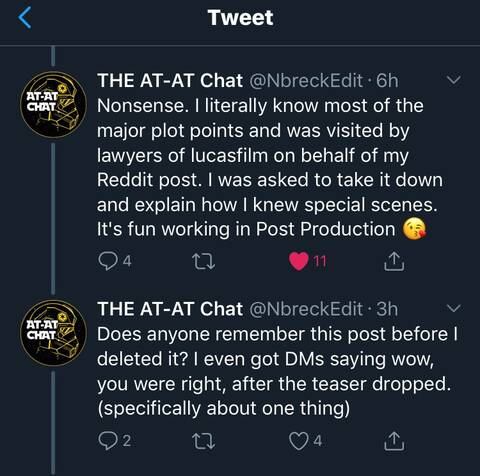This screenshot has width=480, height=476.
Task: Tap THE AT-AT Chat name on second tweet
Action: 170,309
